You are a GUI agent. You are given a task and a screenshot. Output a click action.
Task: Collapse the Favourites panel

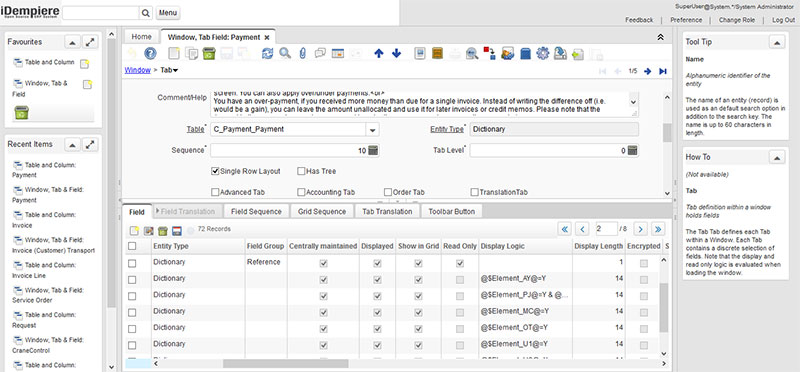(72, 43)
